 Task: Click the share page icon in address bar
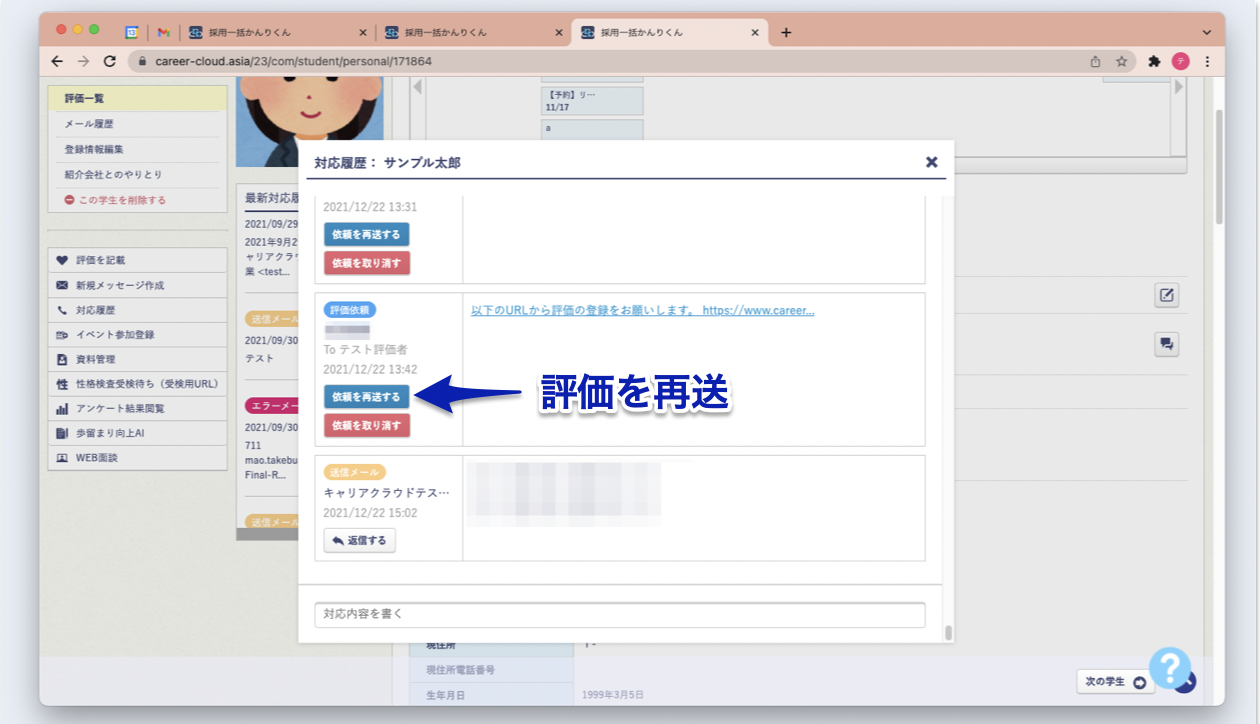coord(1095,61)
